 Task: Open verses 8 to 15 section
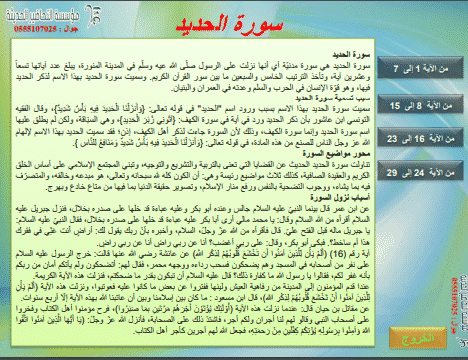420,105
